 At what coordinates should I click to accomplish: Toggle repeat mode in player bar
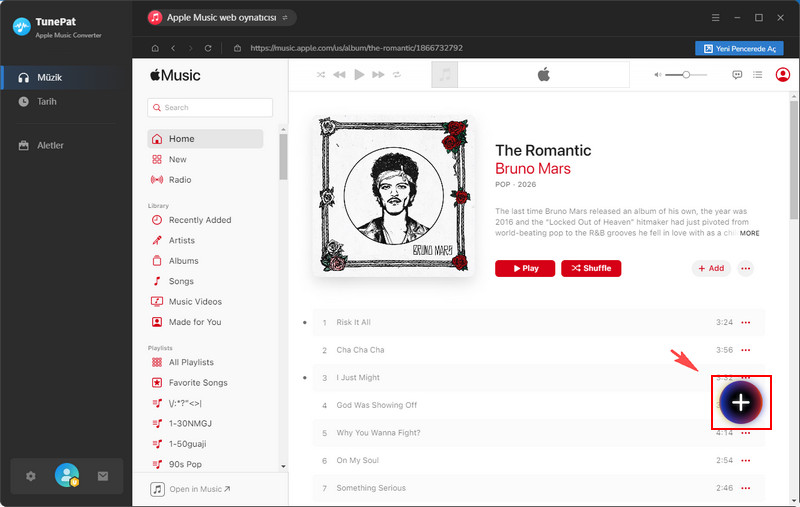pos(397,75)
